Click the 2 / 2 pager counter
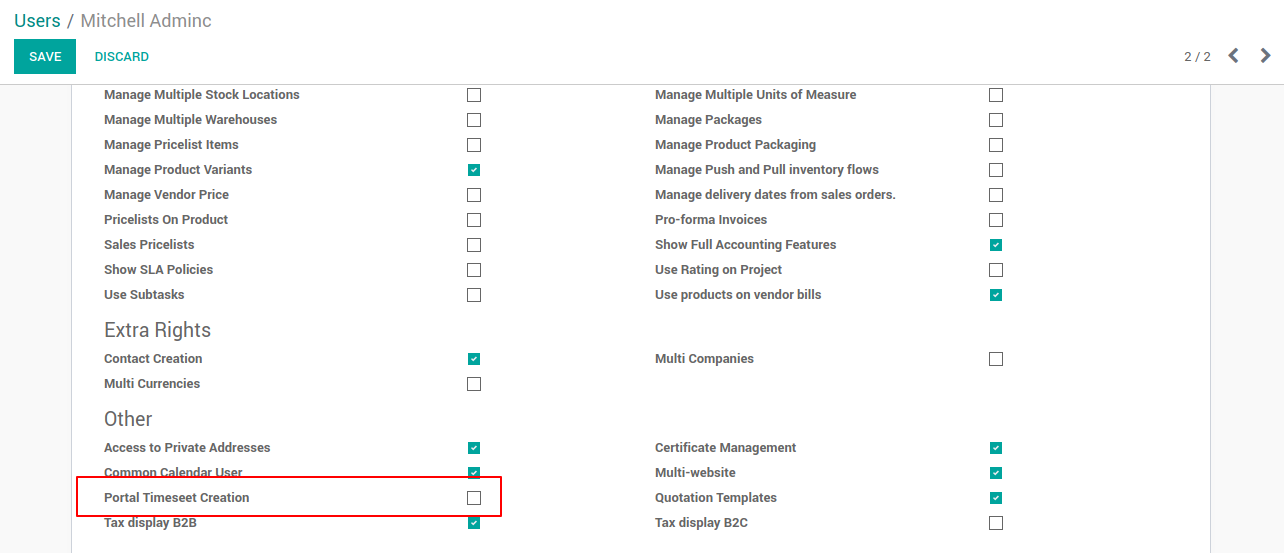The image size is (1284, 553). click(x=1197, y=57)
